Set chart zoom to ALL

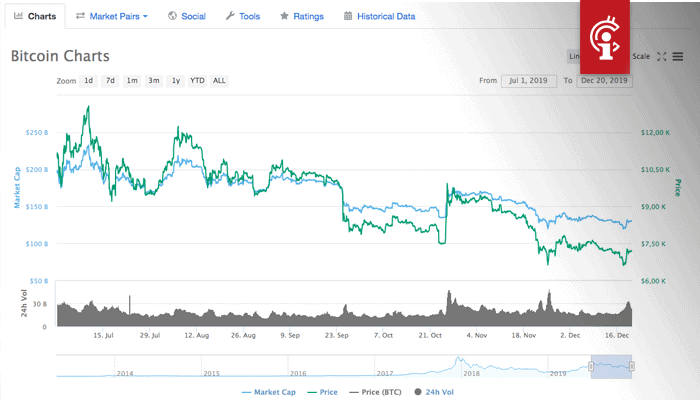click(219, 81)
